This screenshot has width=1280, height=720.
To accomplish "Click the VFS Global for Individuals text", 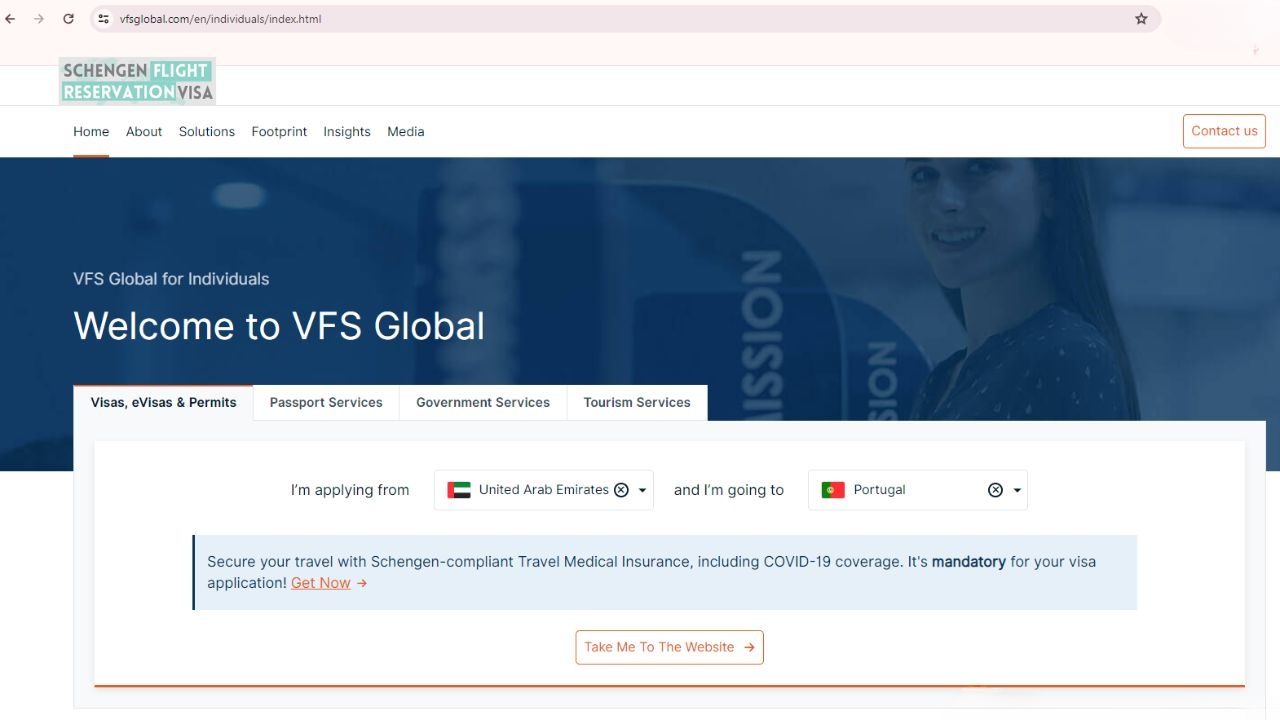I will coord(171,279).
